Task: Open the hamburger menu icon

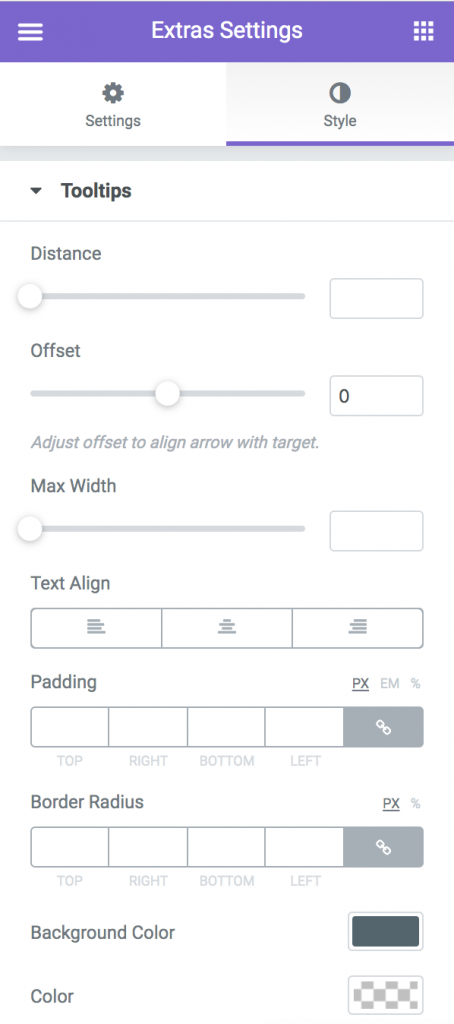Action: (30, 31)
